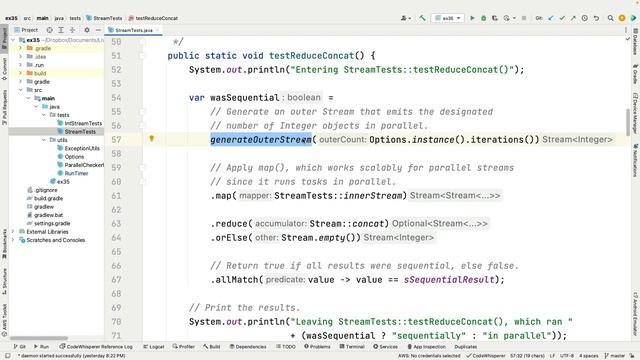The height and width of the screenshot is (360, 640).
Task: Click the master Git branch widget
Action: pyautogui.click(x=614, y=356)
